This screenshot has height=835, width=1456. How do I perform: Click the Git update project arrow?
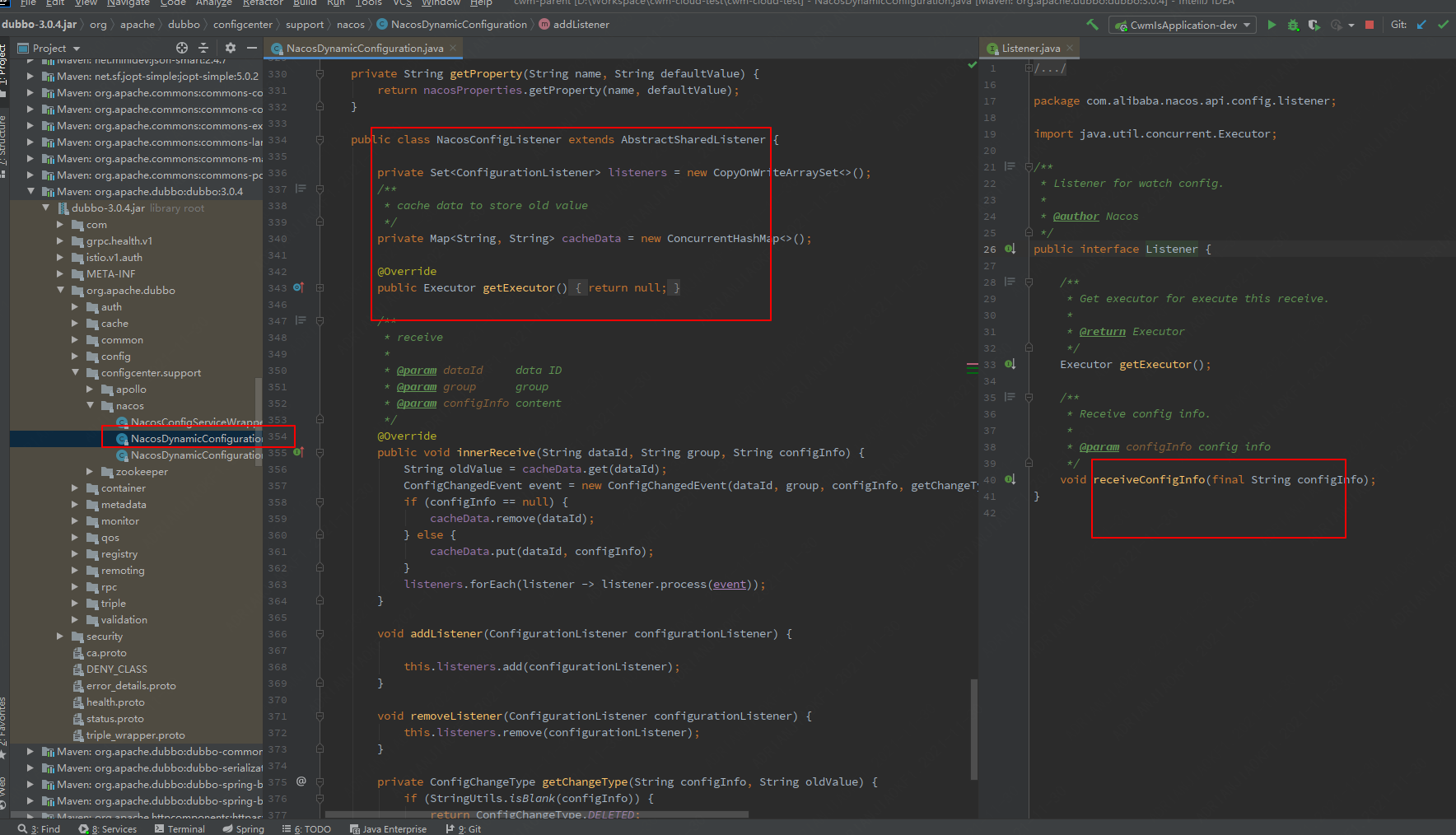[1421, 25]
